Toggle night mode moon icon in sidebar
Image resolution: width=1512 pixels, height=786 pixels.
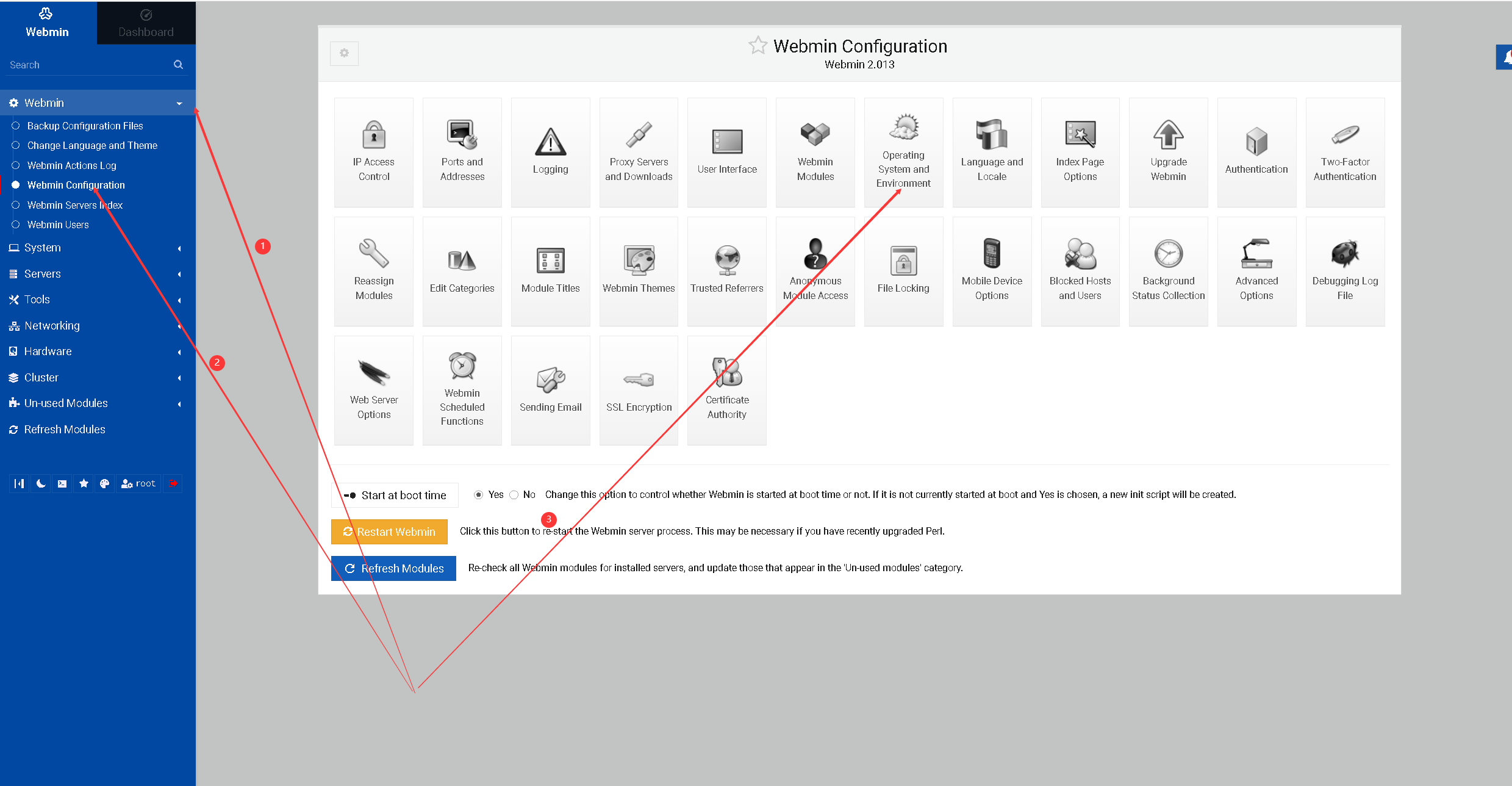(41, 483)
